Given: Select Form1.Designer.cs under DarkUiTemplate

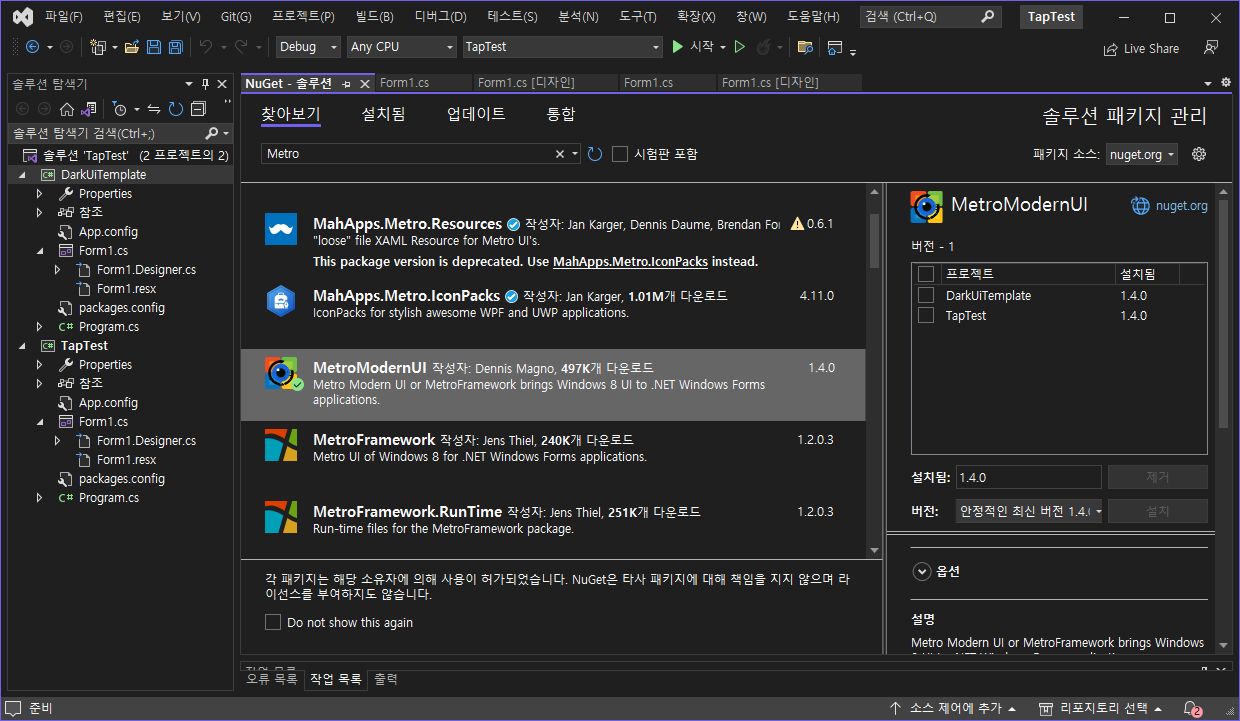Looking at the screenshot, I should pos(146,270).
